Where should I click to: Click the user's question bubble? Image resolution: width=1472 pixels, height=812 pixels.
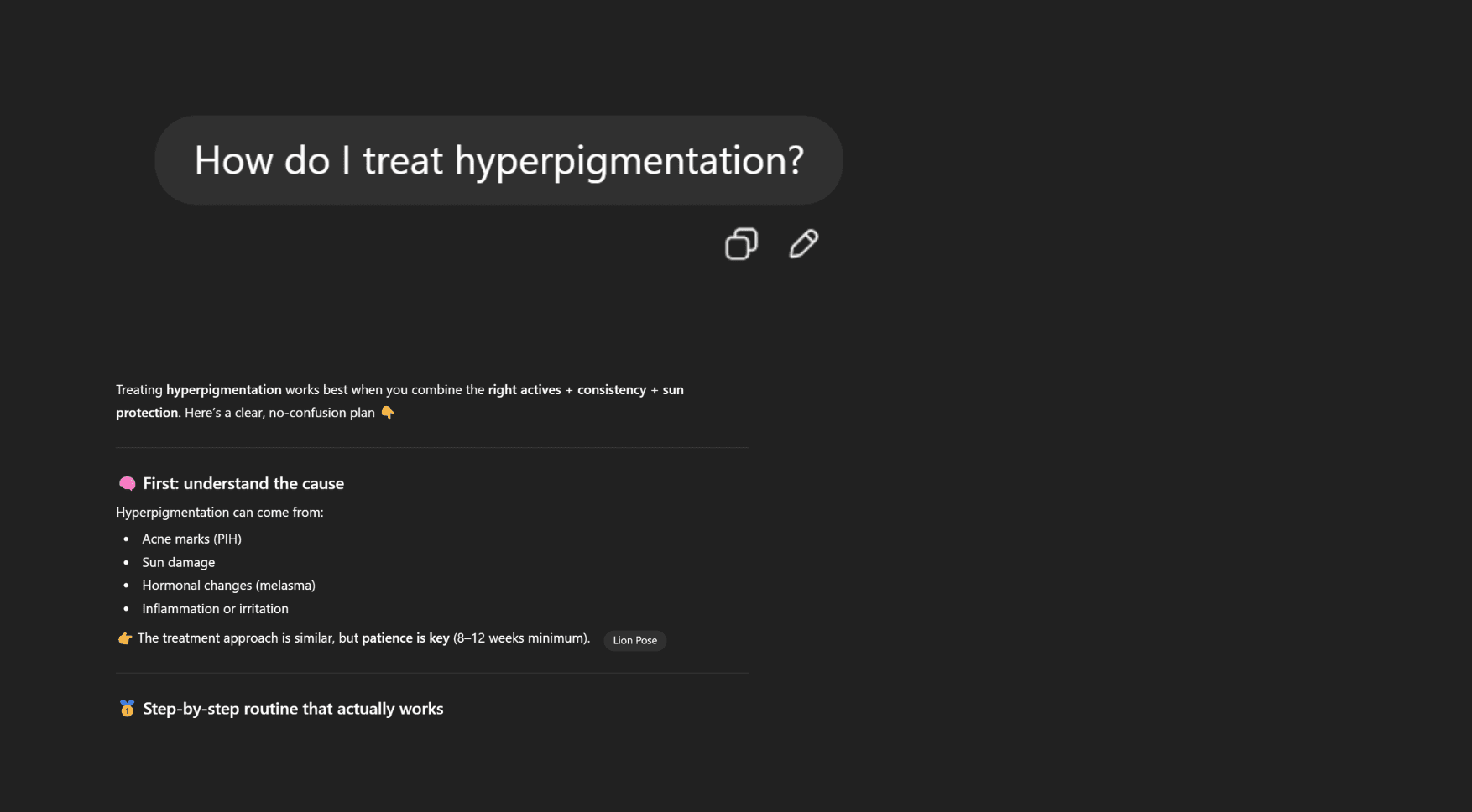[499, 159]
